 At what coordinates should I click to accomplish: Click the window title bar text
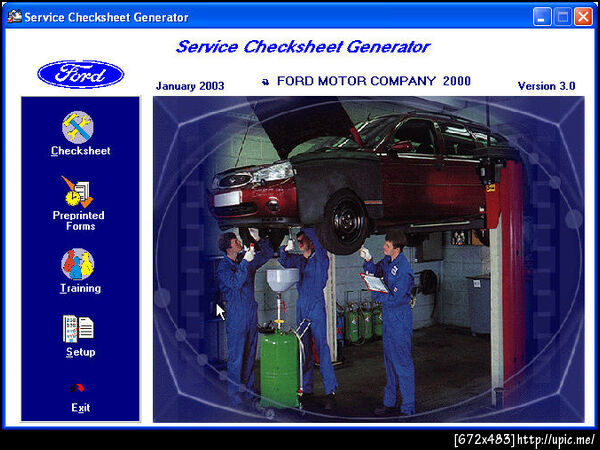106,17
